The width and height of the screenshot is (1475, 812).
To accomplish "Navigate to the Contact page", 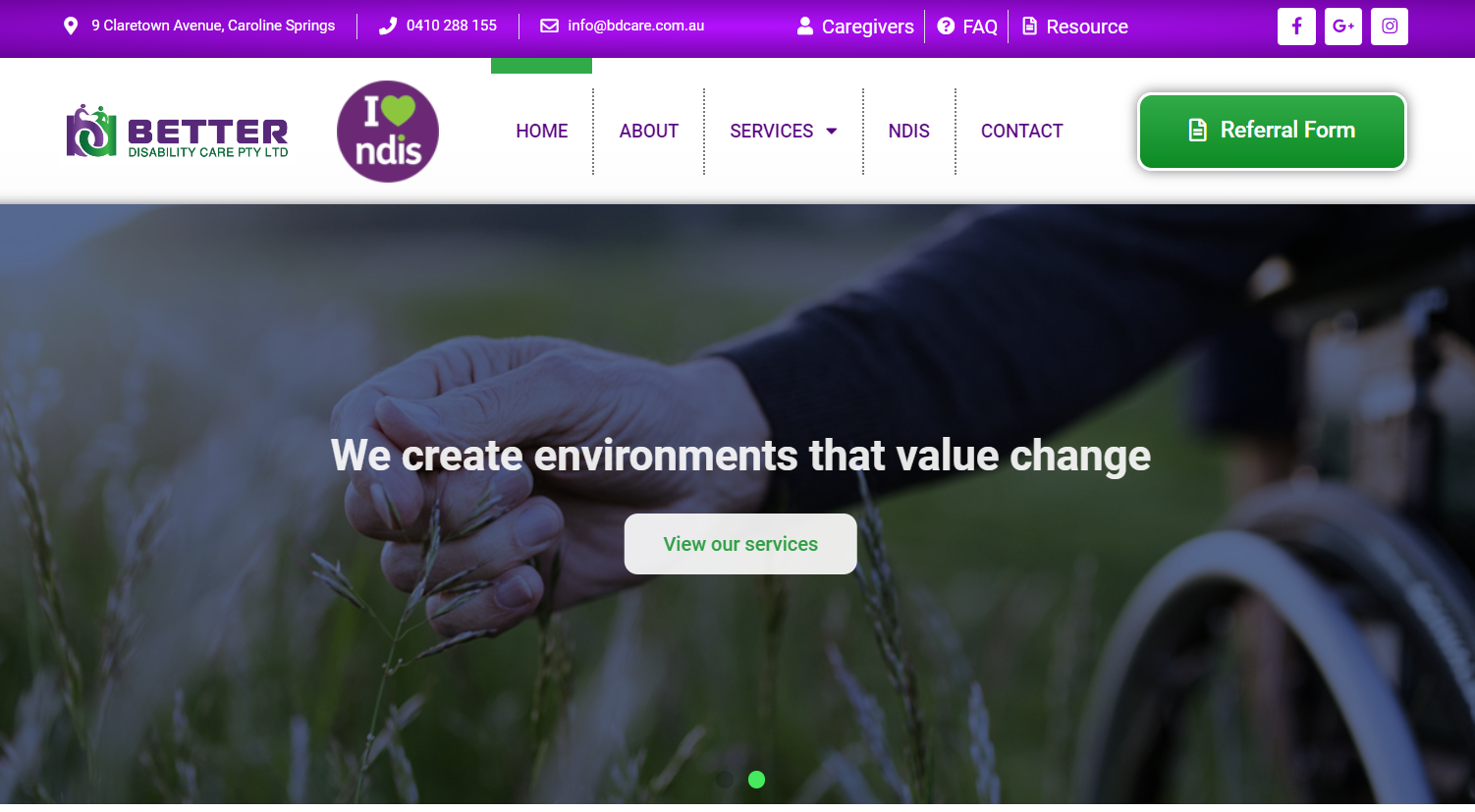I will click(1022, 132).
